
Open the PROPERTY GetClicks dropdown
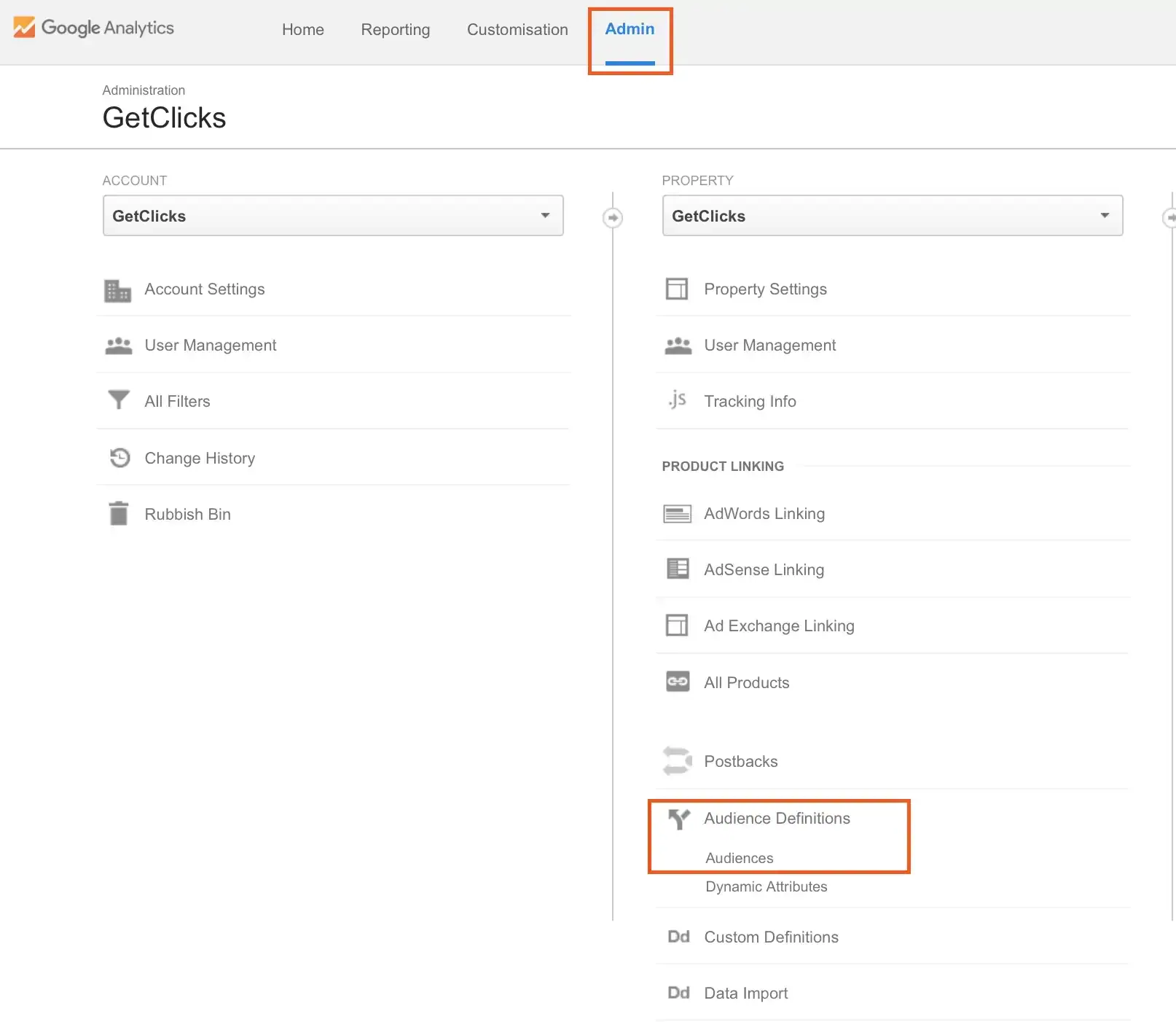pos(891,215)
